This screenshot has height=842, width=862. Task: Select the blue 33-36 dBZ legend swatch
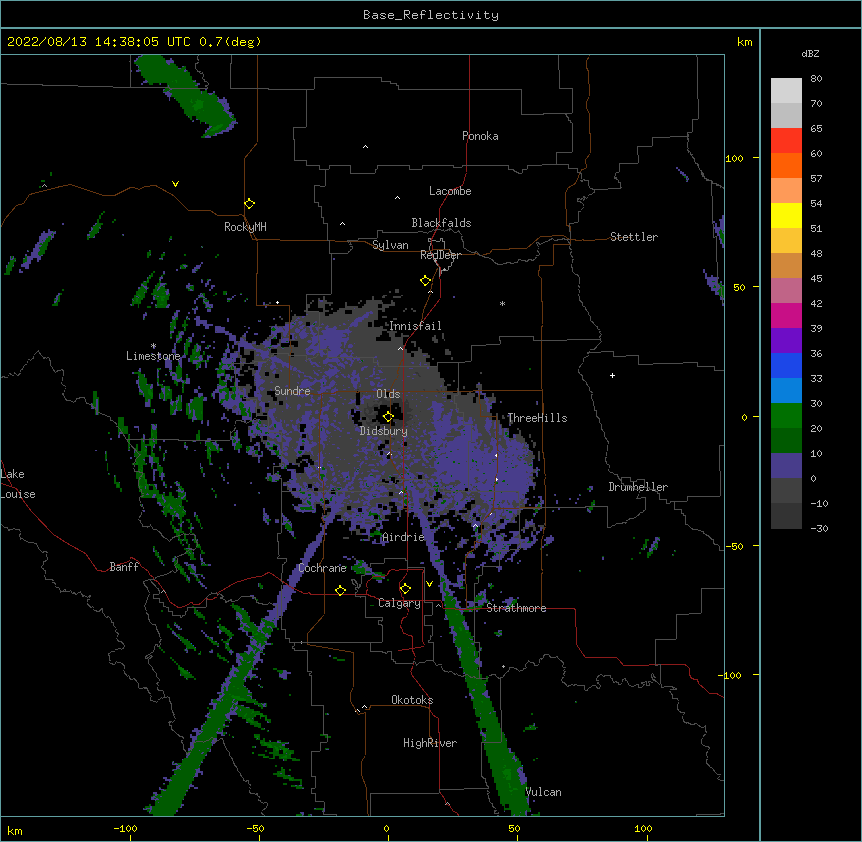(786, 366)
